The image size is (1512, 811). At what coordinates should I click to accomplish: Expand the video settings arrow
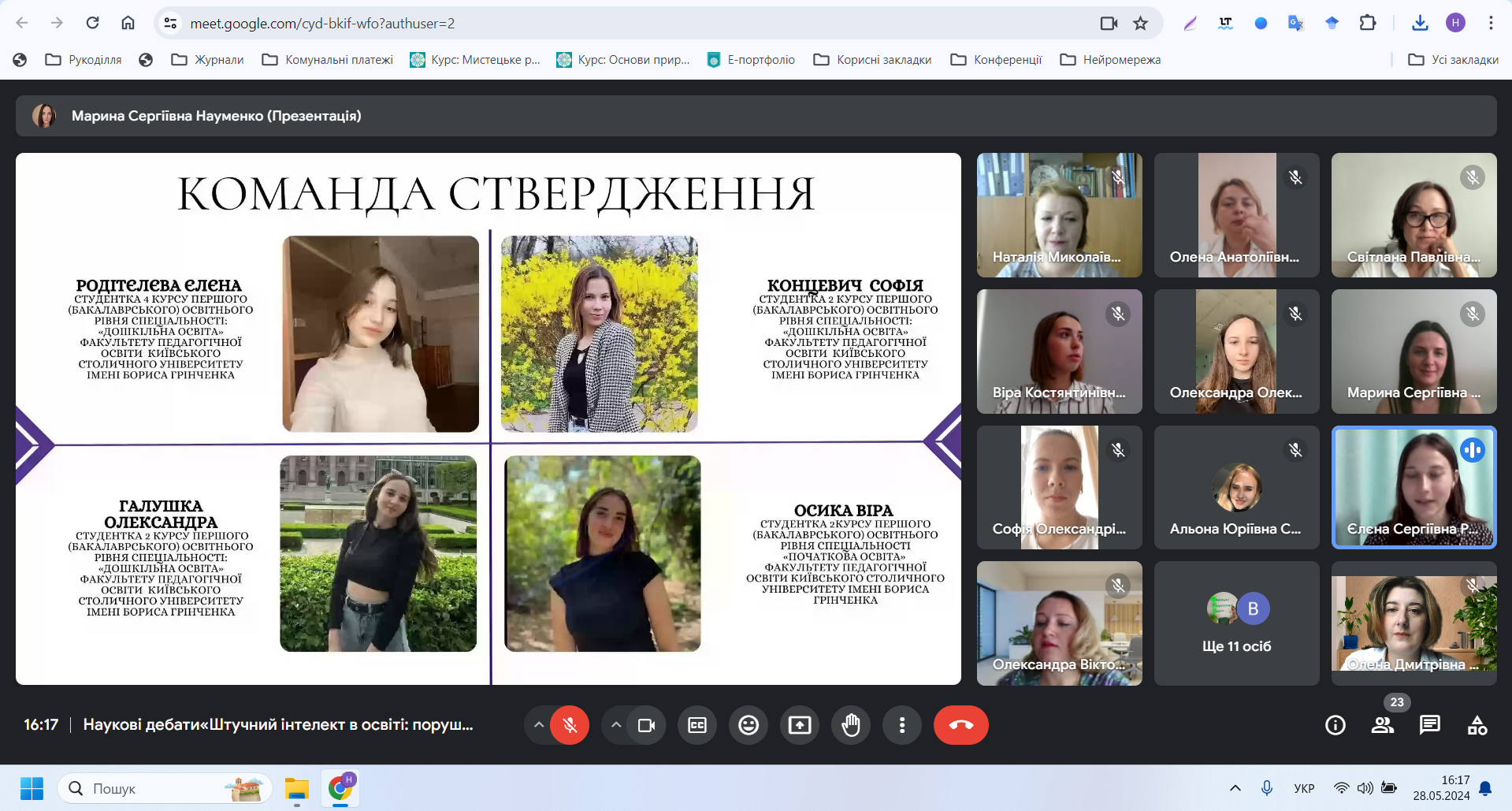tap(616, 725)
